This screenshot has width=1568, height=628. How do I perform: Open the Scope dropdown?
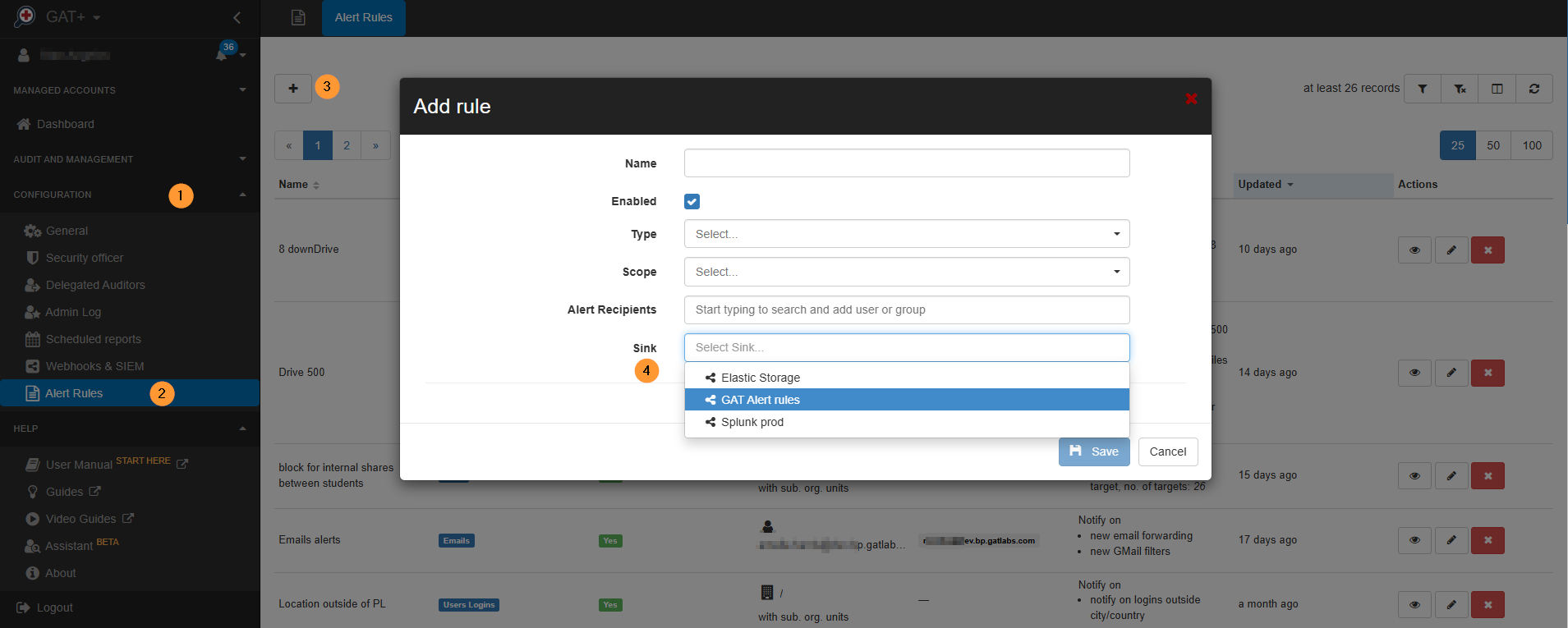[907, 272]
